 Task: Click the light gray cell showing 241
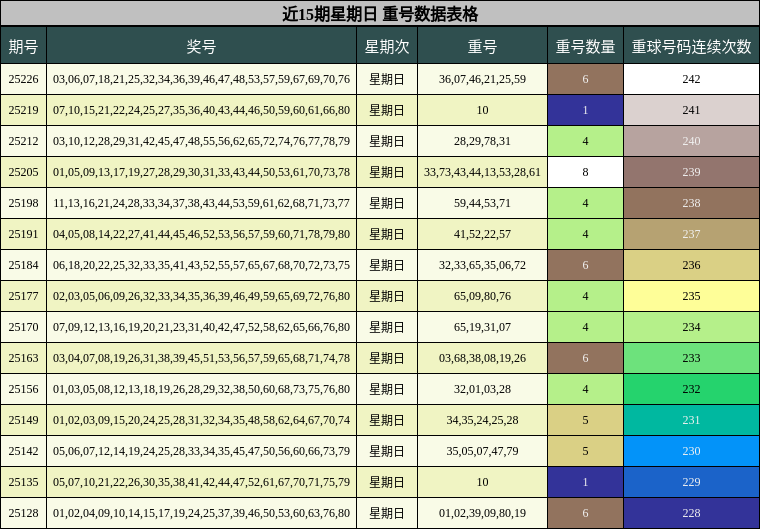coord(692,110)
